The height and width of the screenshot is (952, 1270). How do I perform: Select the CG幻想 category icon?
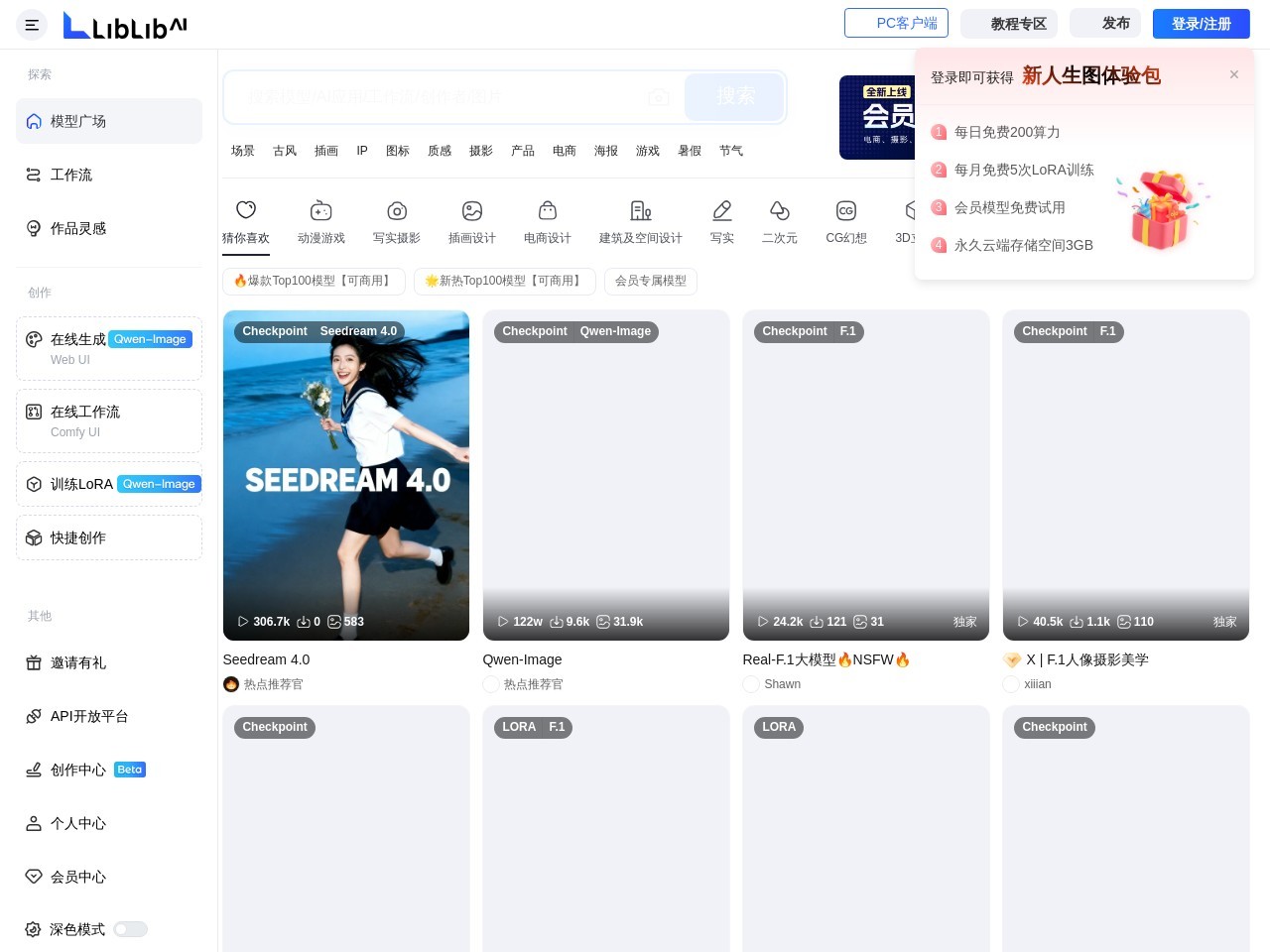point(846,211)
